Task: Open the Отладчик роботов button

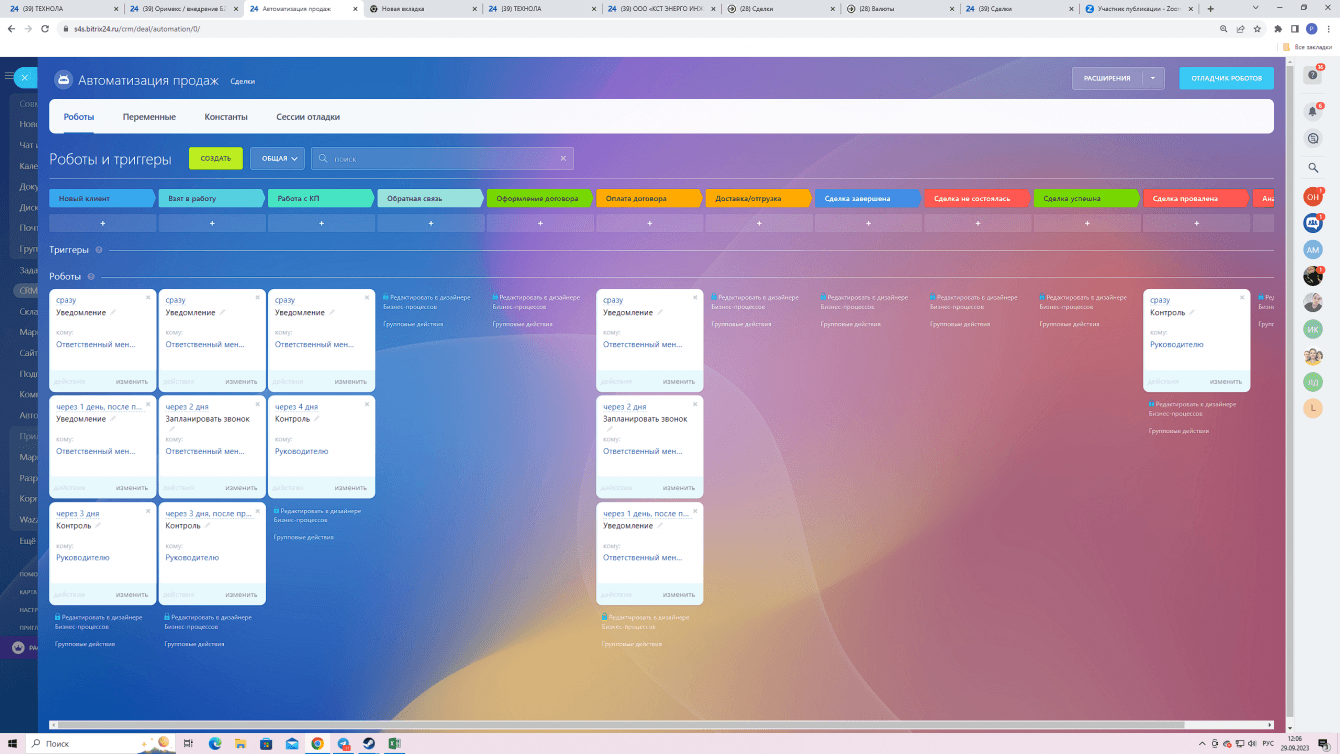Action: click(1227, 78)
